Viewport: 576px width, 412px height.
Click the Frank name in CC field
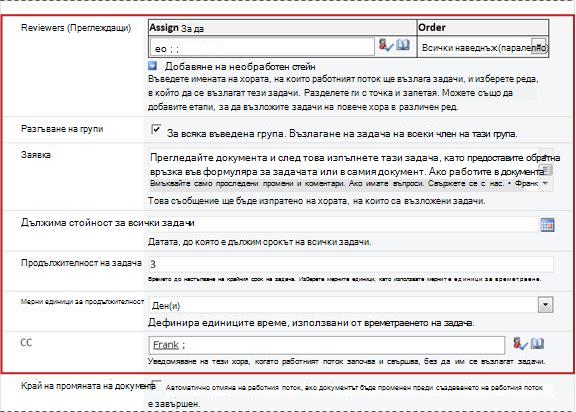[166, 345]
